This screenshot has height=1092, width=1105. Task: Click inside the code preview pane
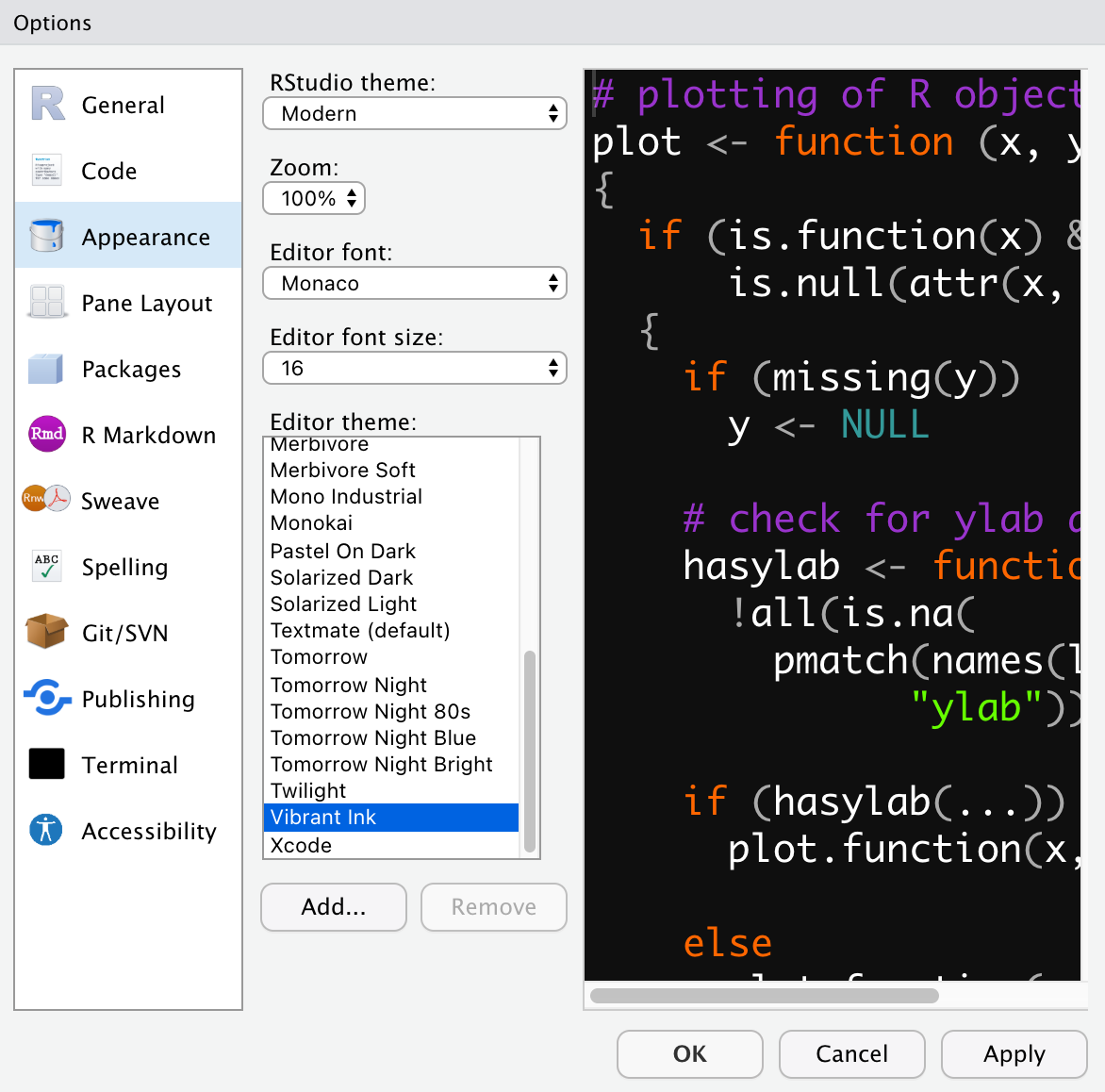[833, 524]
